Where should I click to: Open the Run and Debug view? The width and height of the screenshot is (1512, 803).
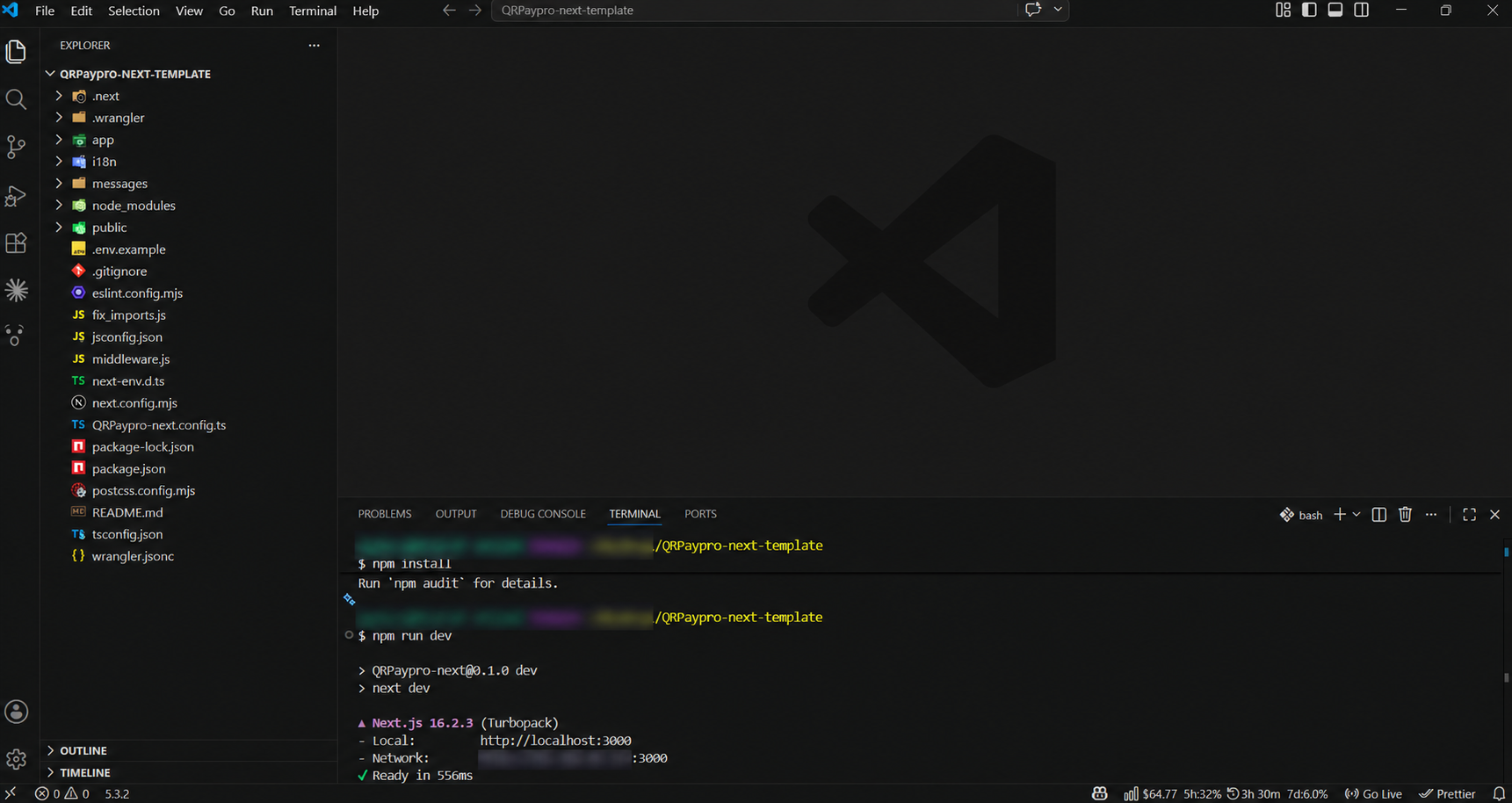tap(16, 195)
